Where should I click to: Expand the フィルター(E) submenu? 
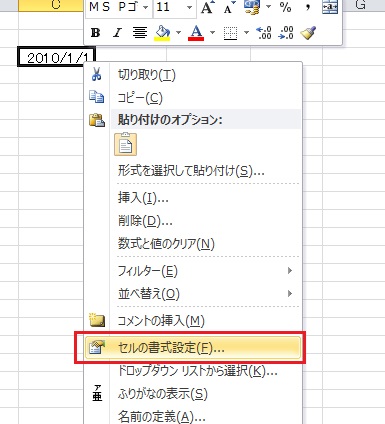tap(290, 271)
